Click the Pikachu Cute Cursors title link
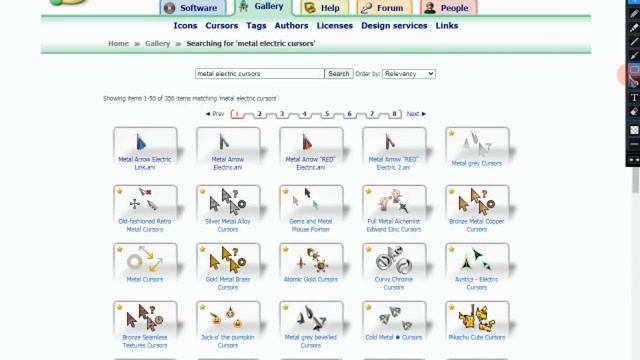 477,338
